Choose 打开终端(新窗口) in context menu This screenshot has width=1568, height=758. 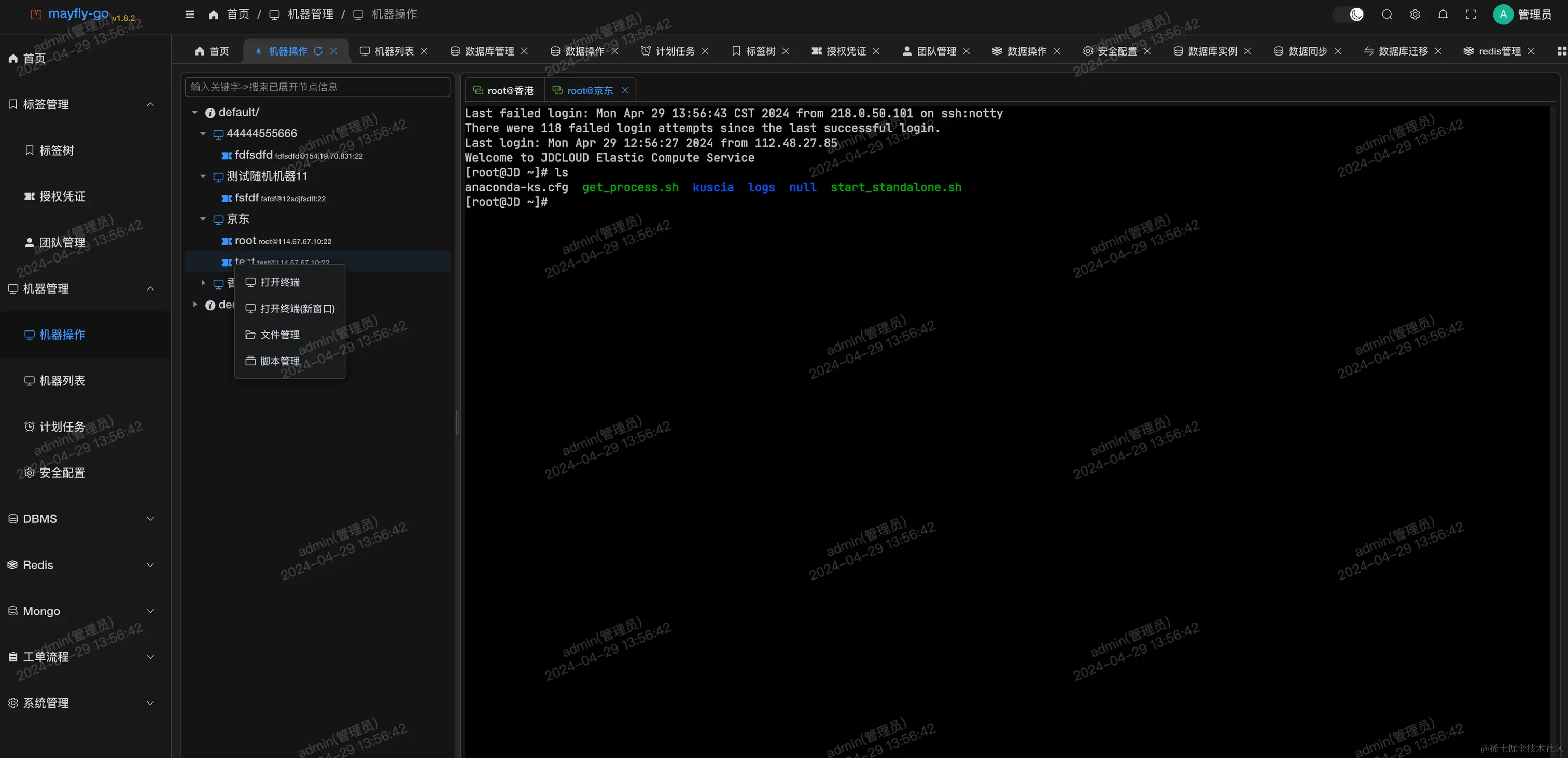tap(297, 309)
